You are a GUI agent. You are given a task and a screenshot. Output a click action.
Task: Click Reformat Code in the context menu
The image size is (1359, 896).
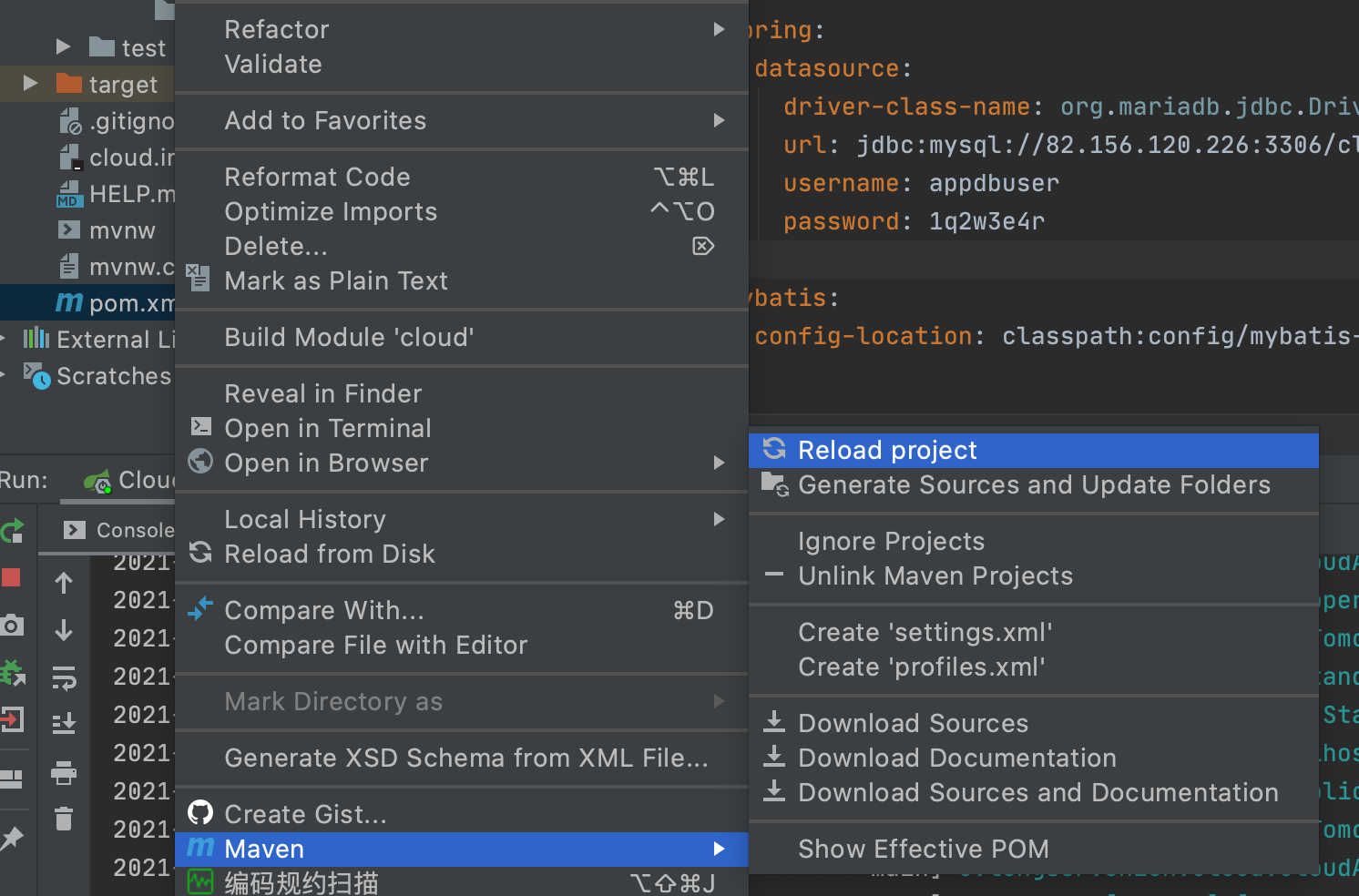pyautogui.click(x=317, y=177)
